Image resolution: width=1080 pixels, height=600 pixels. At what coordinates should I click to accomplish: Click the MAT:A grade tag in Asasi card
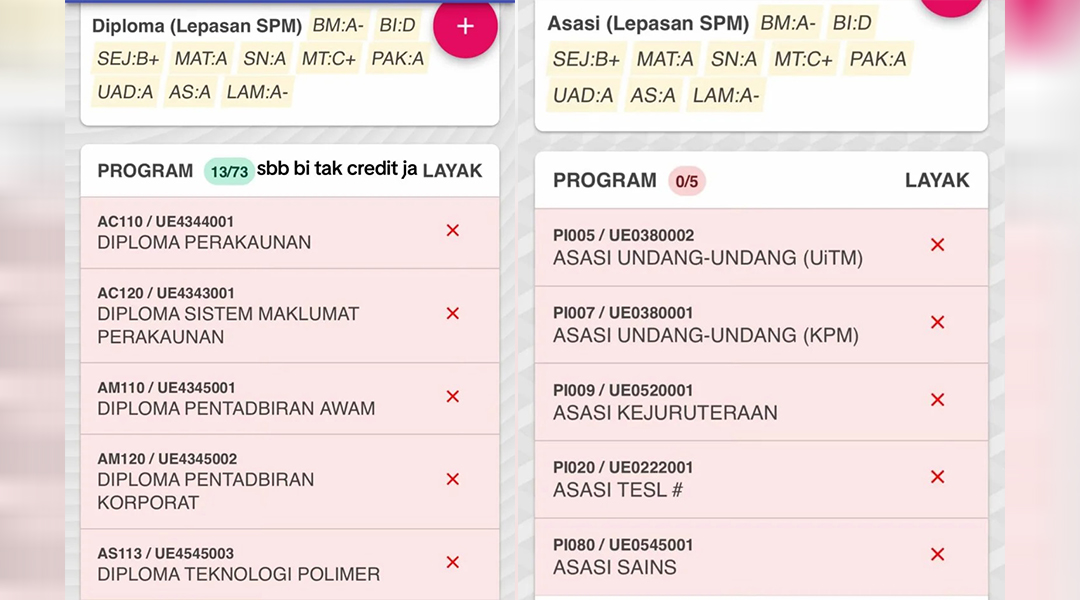pyautogui.click(x=665, y=59)
